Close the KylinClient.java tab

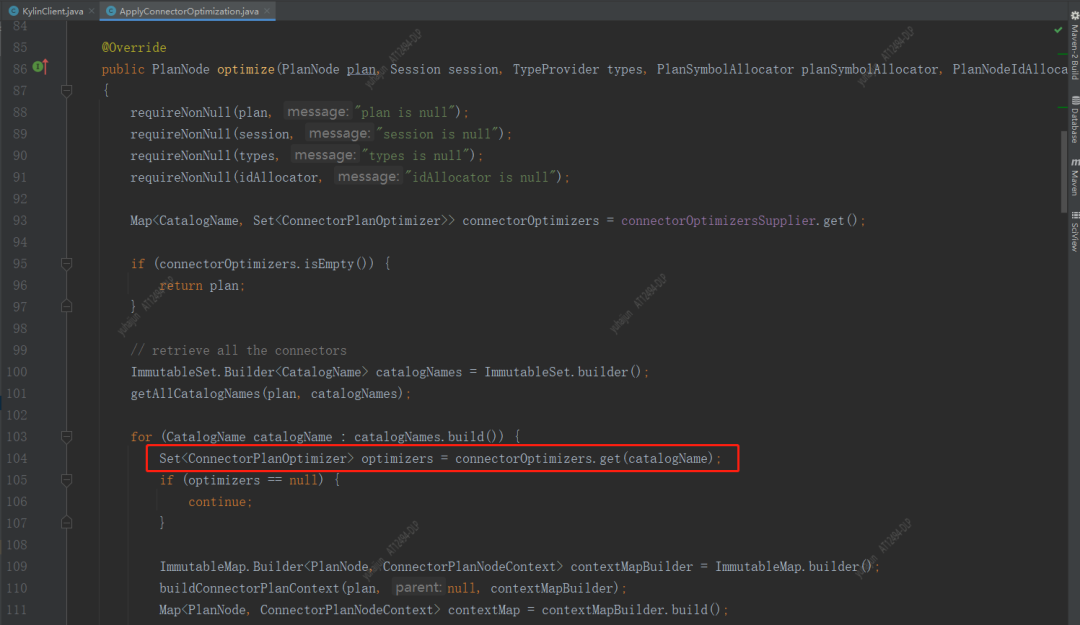click(x=92, y=11)
